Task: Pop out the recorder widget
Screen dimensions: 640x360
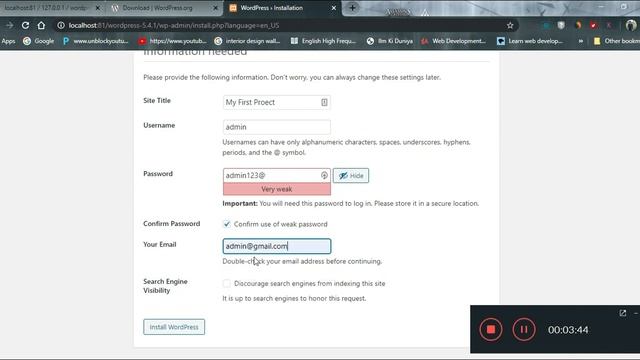Action: pos(622,313)
